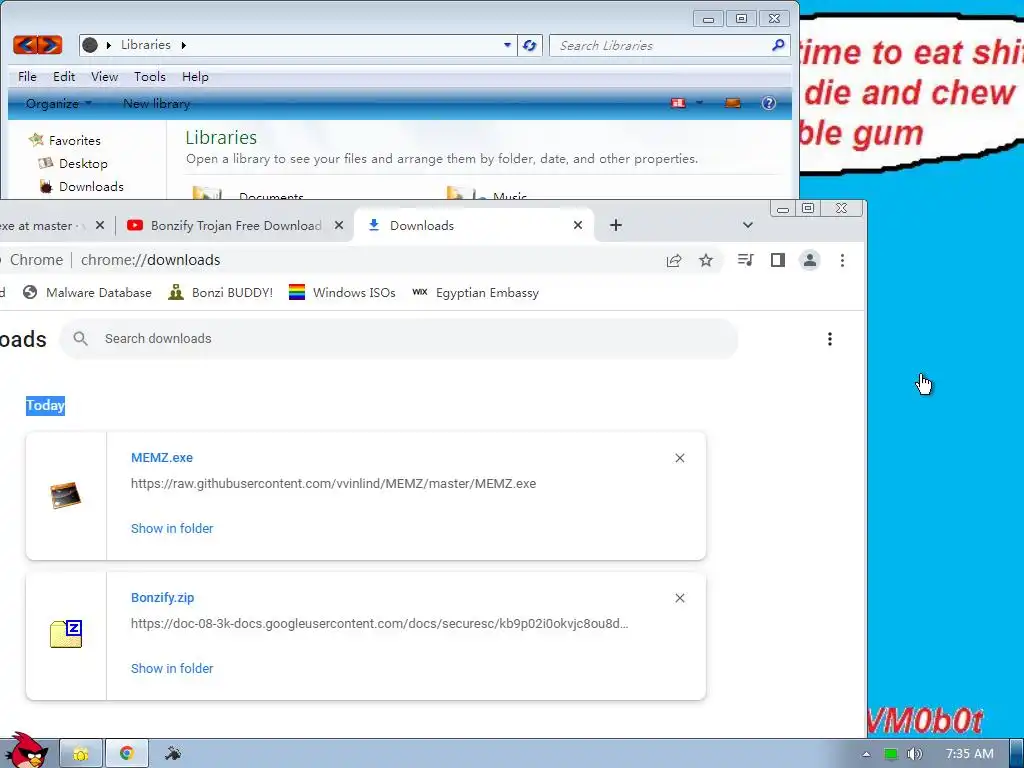1024x768 pixels.
Task: Click the Search downloads field
Action: (x=399, y=338)
